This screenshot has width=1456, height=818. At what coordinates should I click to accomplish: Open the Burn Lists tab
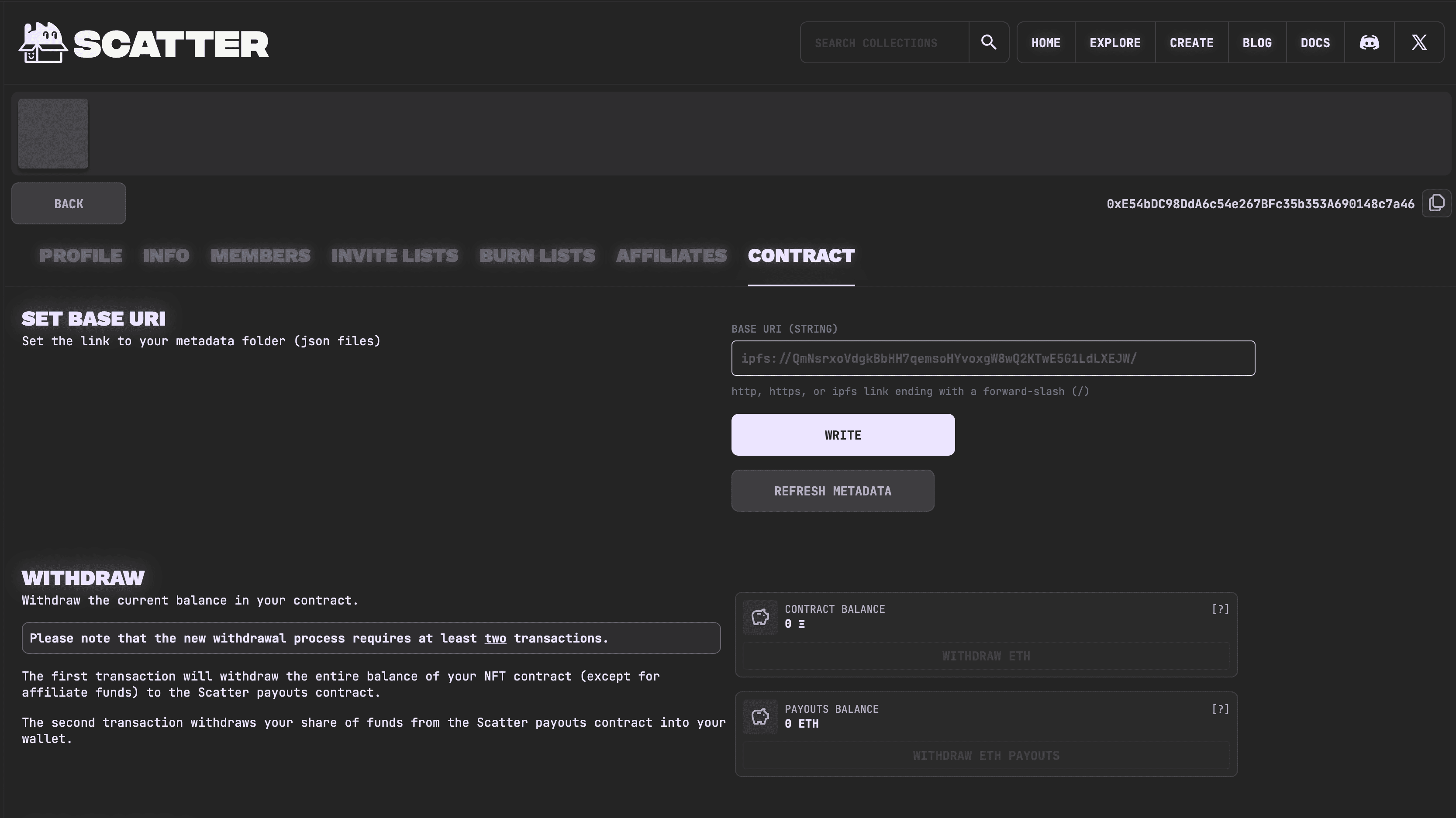(537, 256)
